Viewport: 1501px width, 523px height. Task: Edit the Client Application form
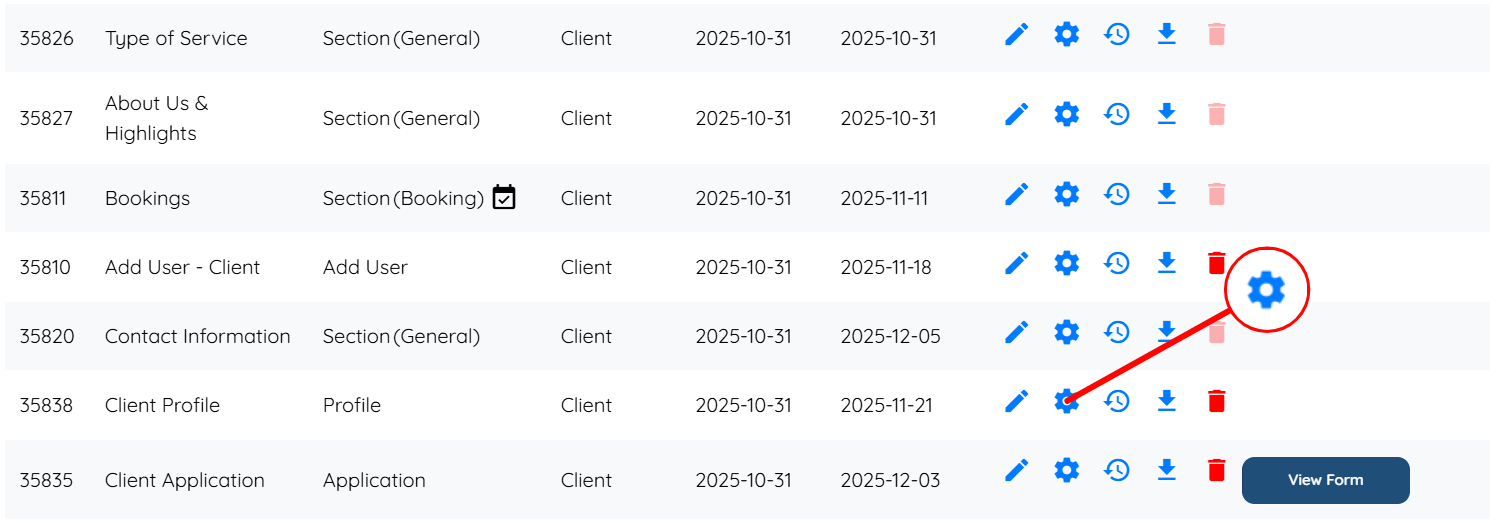pyautogui.click(x=1016, y=469)
